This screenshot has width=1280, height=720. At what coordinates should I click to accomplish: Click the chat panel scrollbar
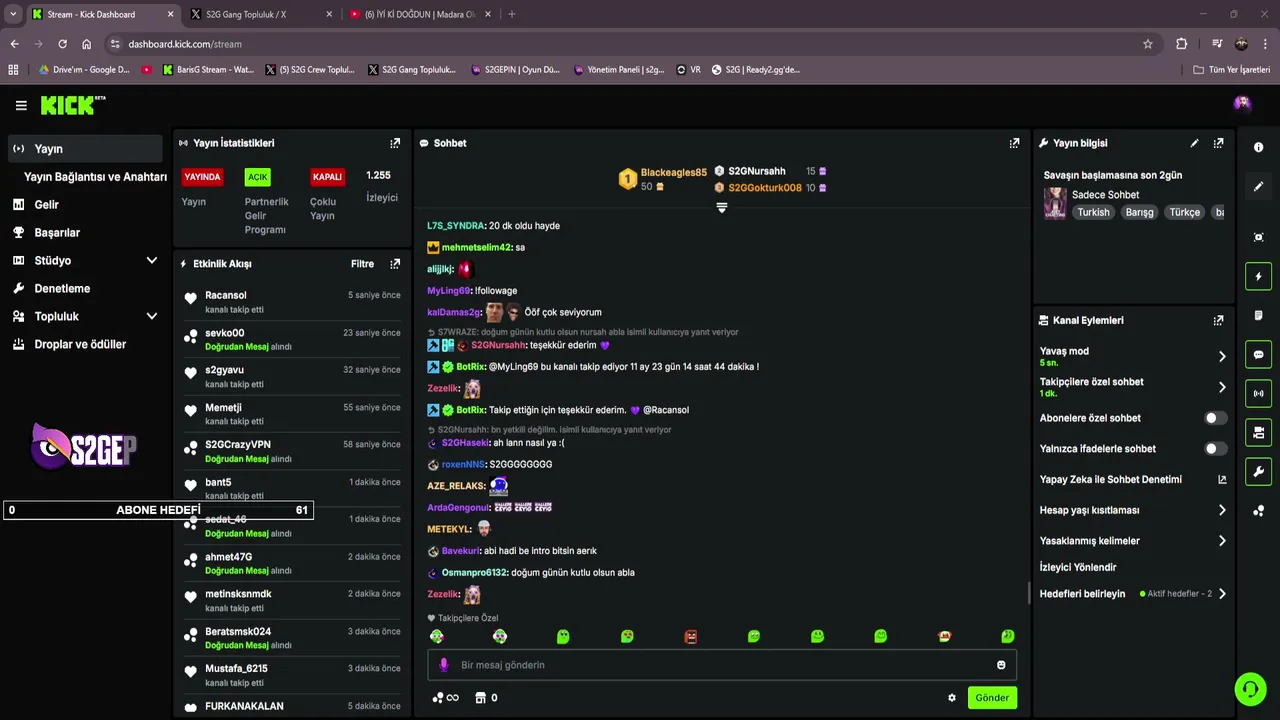click(x=1029, y=592)
